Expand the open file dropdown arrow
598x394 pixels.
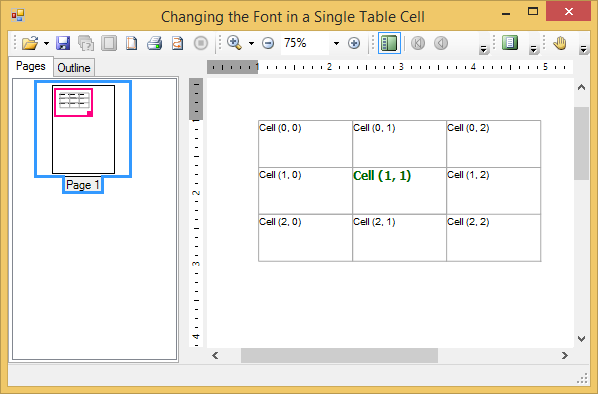[x=46, y=43]
